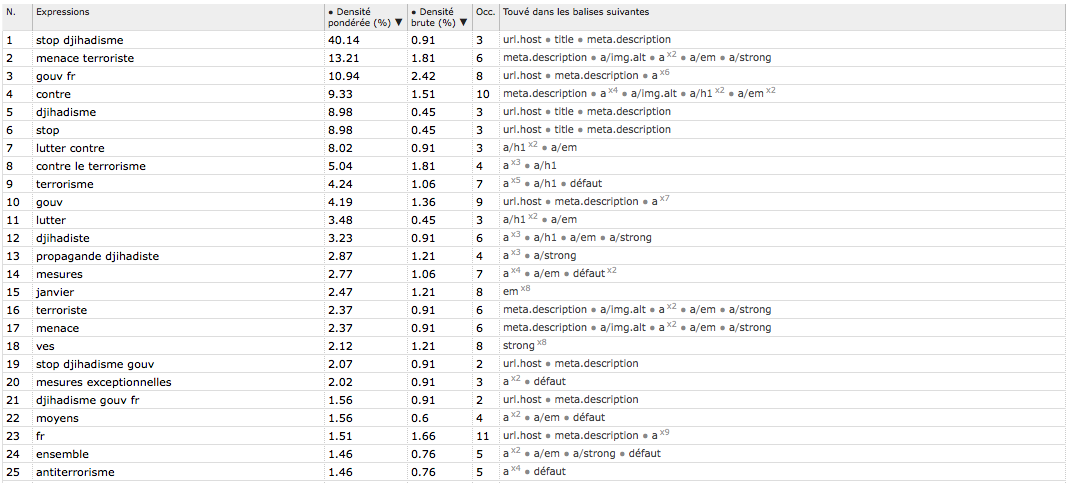Click occurrence count 11 for 'fr'

click(484, 435)
